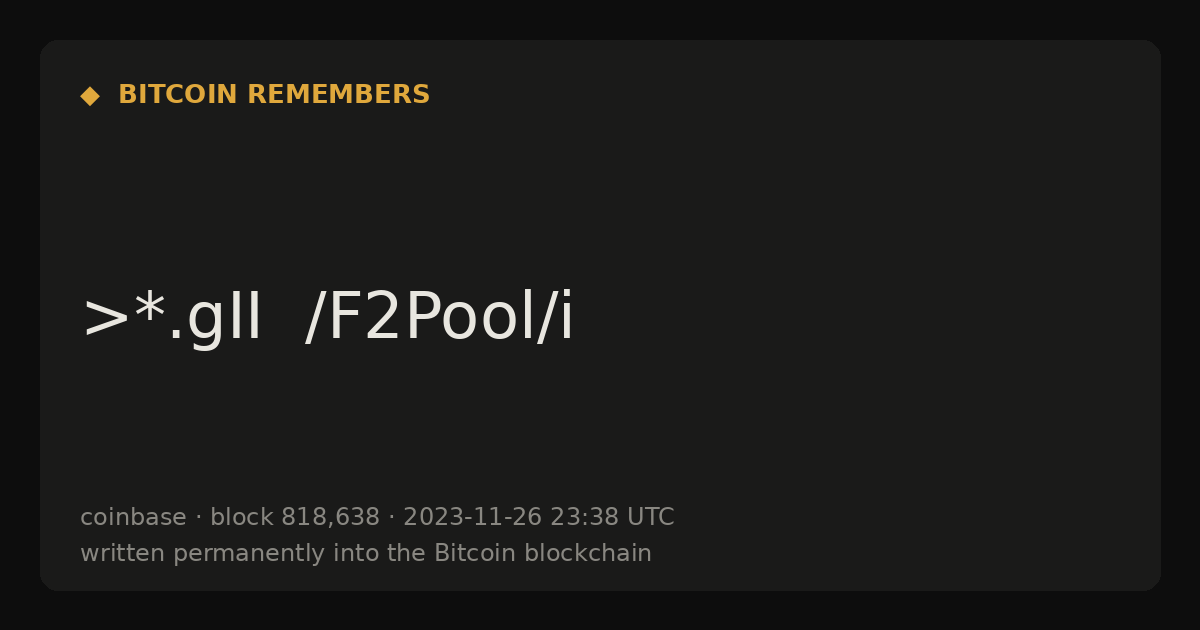Click the 23:38 time value
The image size is (1200, 630).
pyautogui.click(x=584, y=517)
